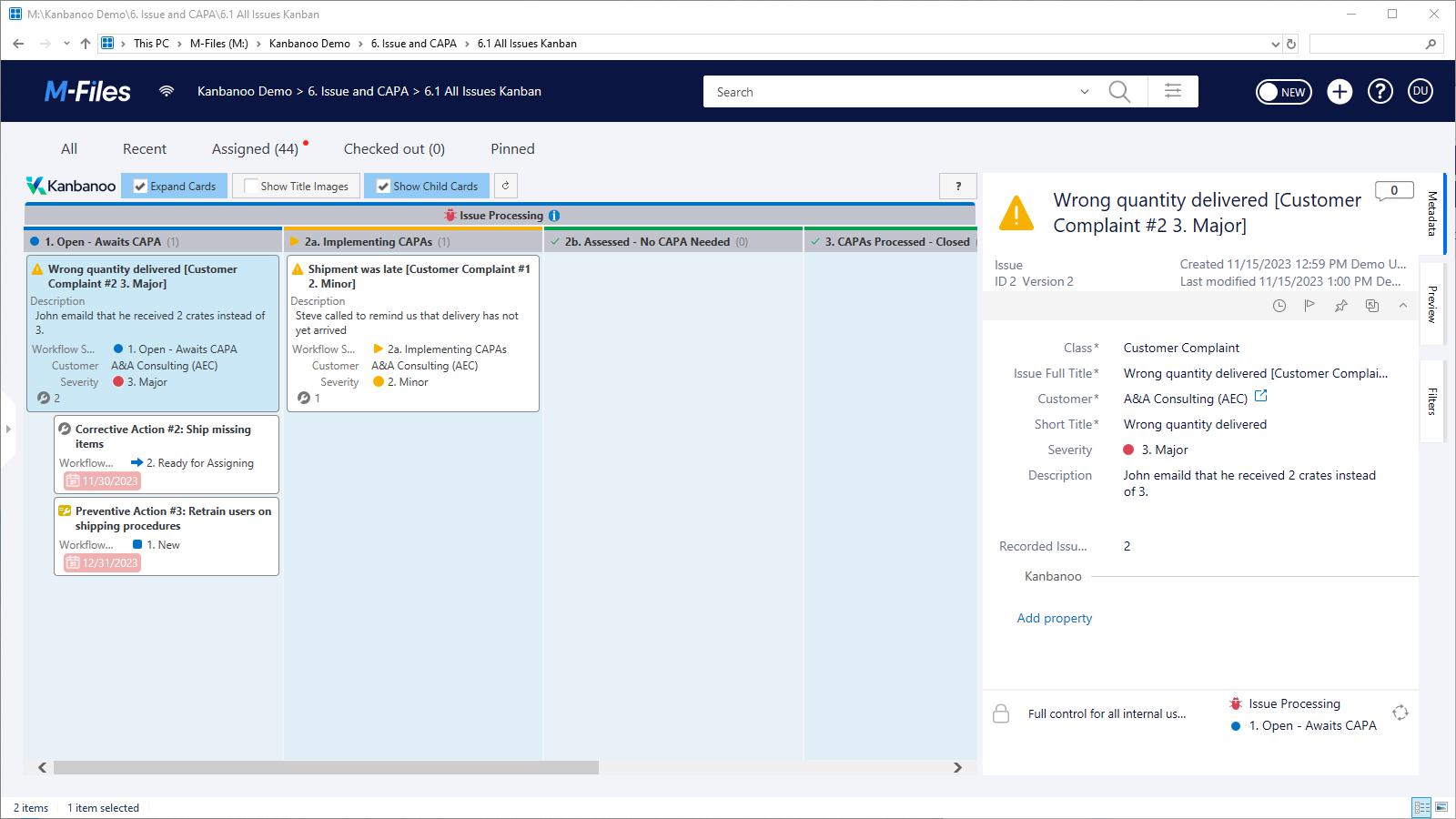This screenshot has height=819, width=1456.
Task: Refresh the Kanbanoo board
Action: [505, 186]
